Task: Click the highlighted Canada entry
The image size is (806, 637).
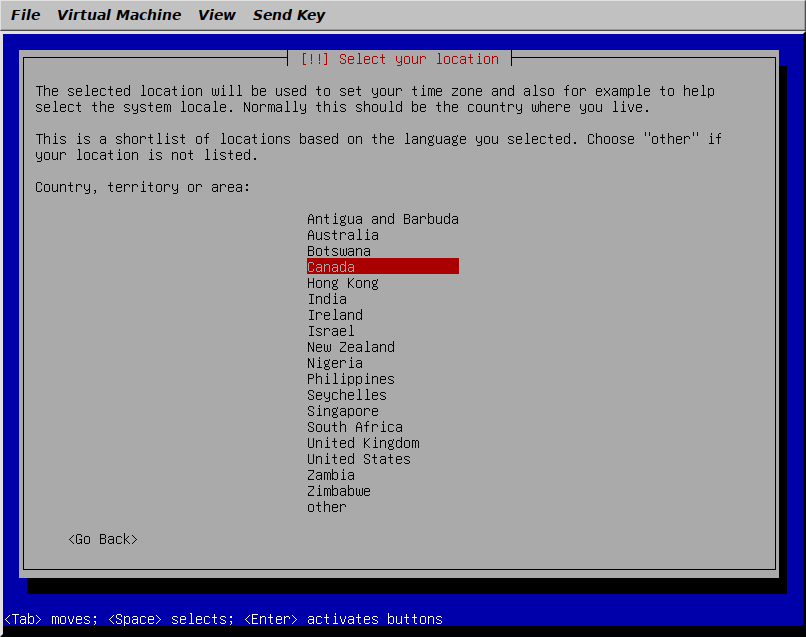Action: [382, 267]
